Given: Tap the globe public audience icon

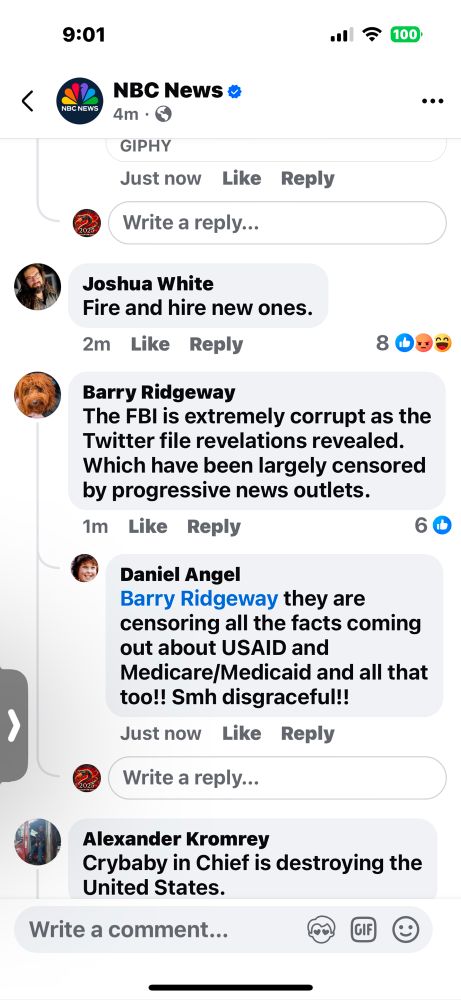Looking at the screenshot, I should [163, 114].
